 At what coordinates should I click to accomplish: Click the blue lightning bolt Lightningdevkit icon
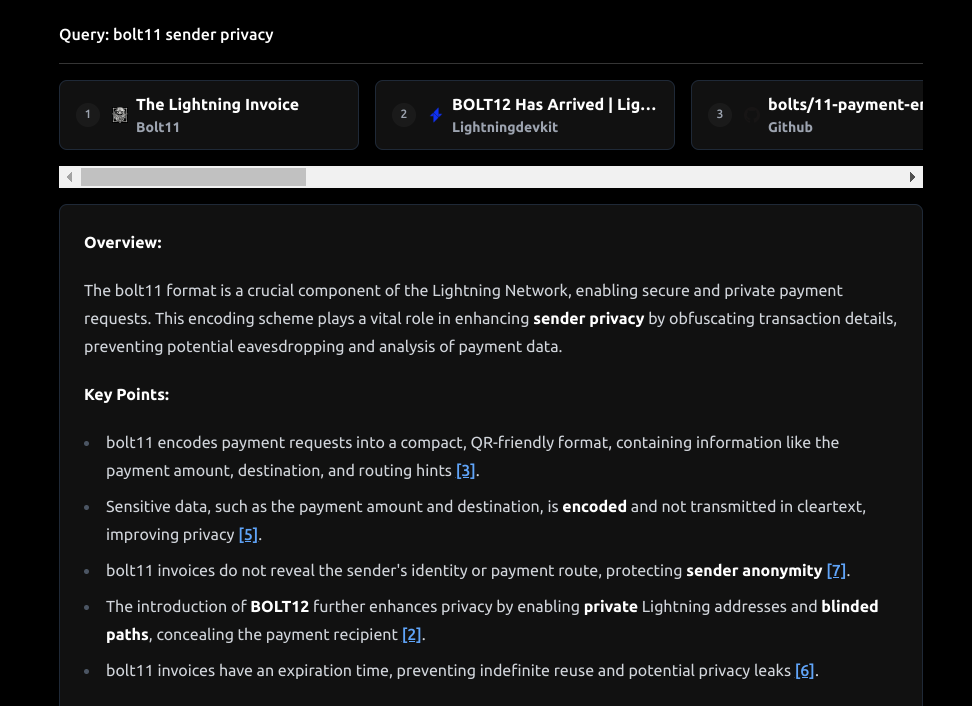436,115
